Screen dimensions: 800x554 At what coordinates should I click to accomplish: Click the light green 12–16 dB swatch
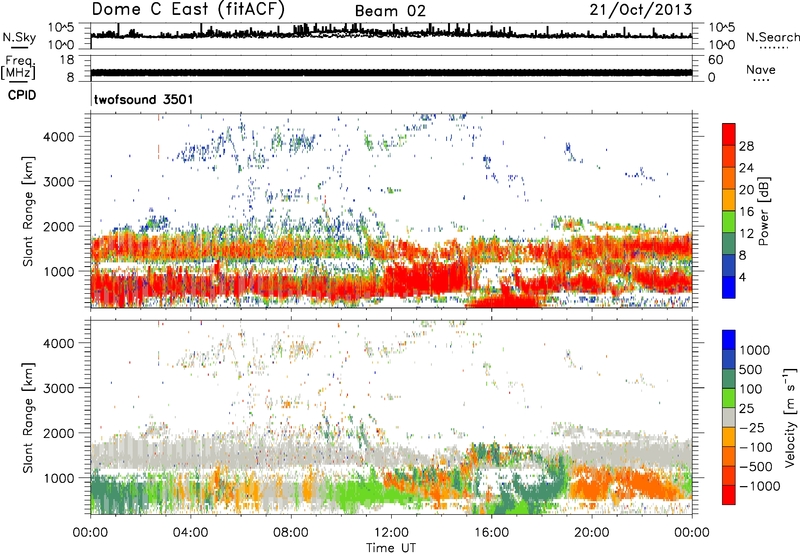coord(729,222)
